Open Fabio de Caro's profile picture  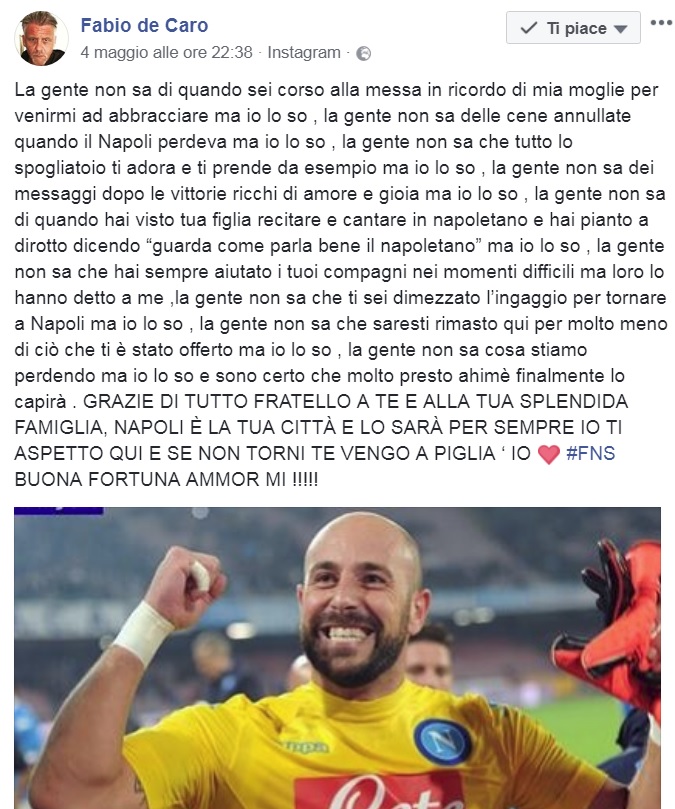click(41, 38)
